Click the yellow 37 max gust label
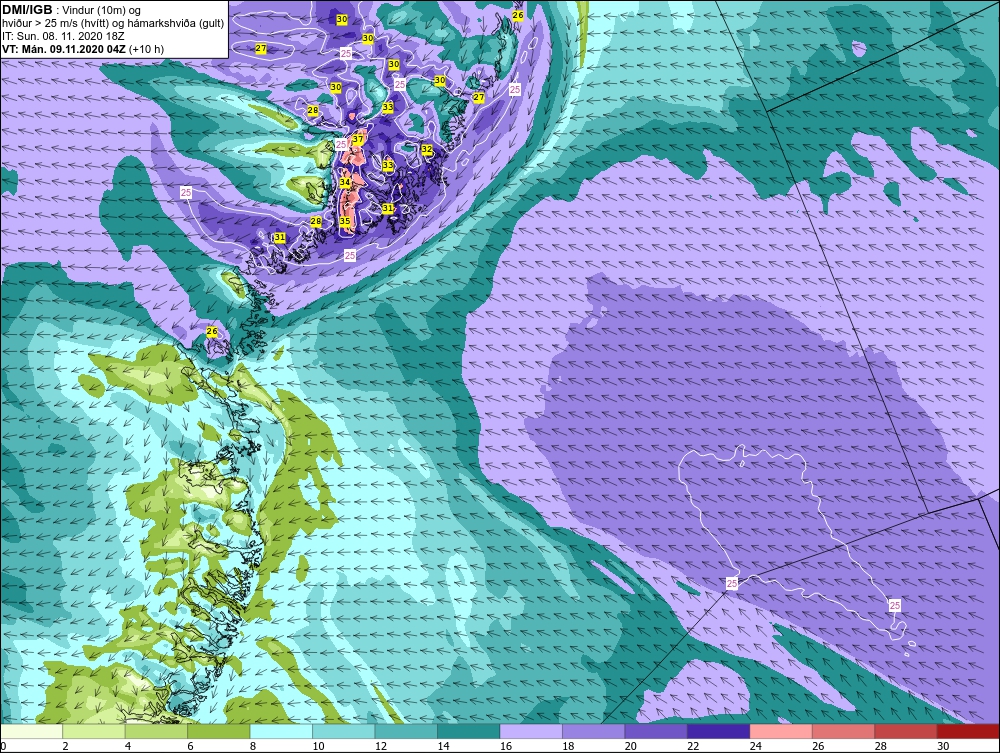Screen dimensions: 1000x753 [358, 139]
